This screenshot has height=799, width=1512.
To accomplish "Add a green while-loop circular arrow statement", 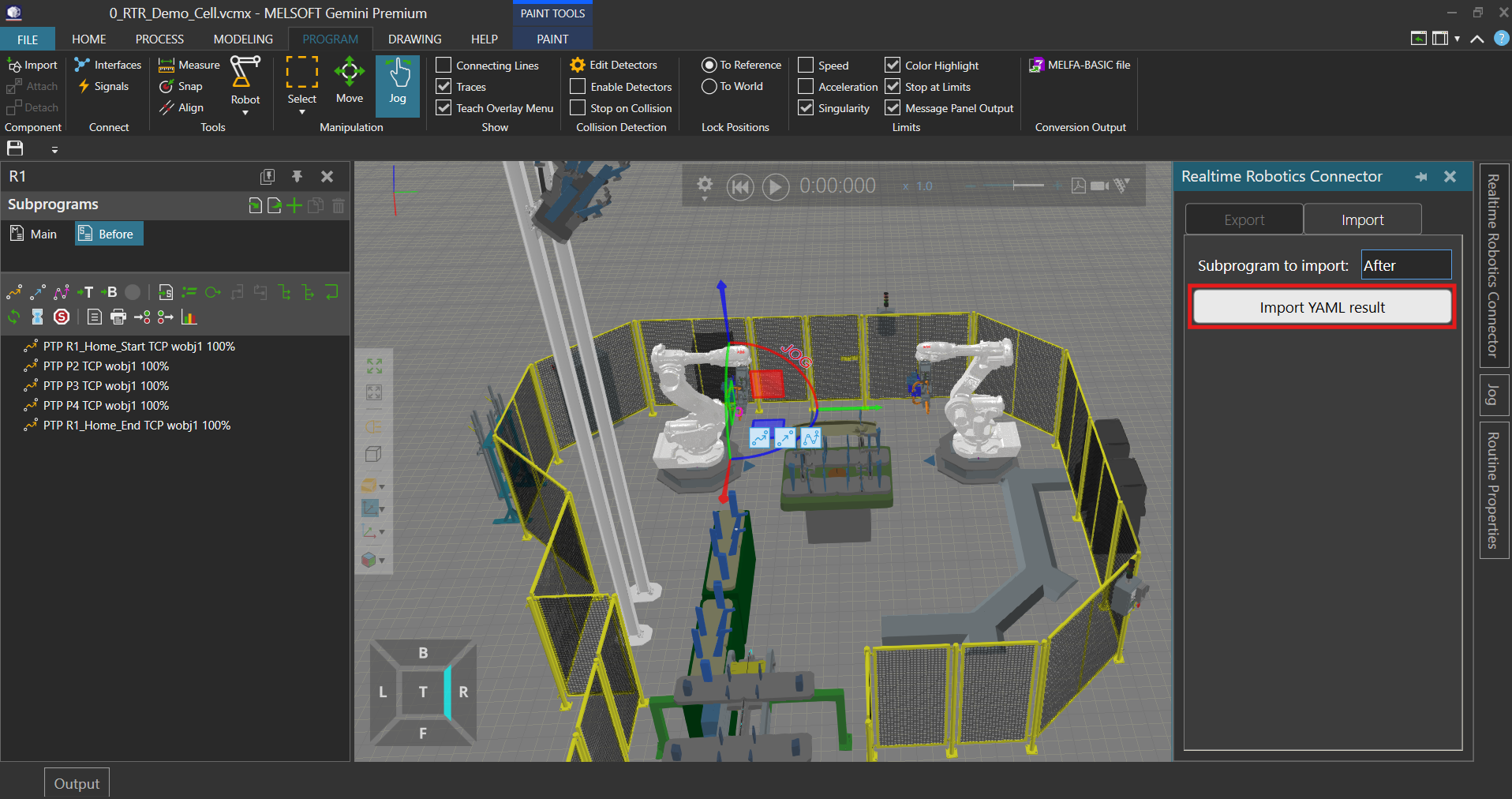I will [213, 292].
